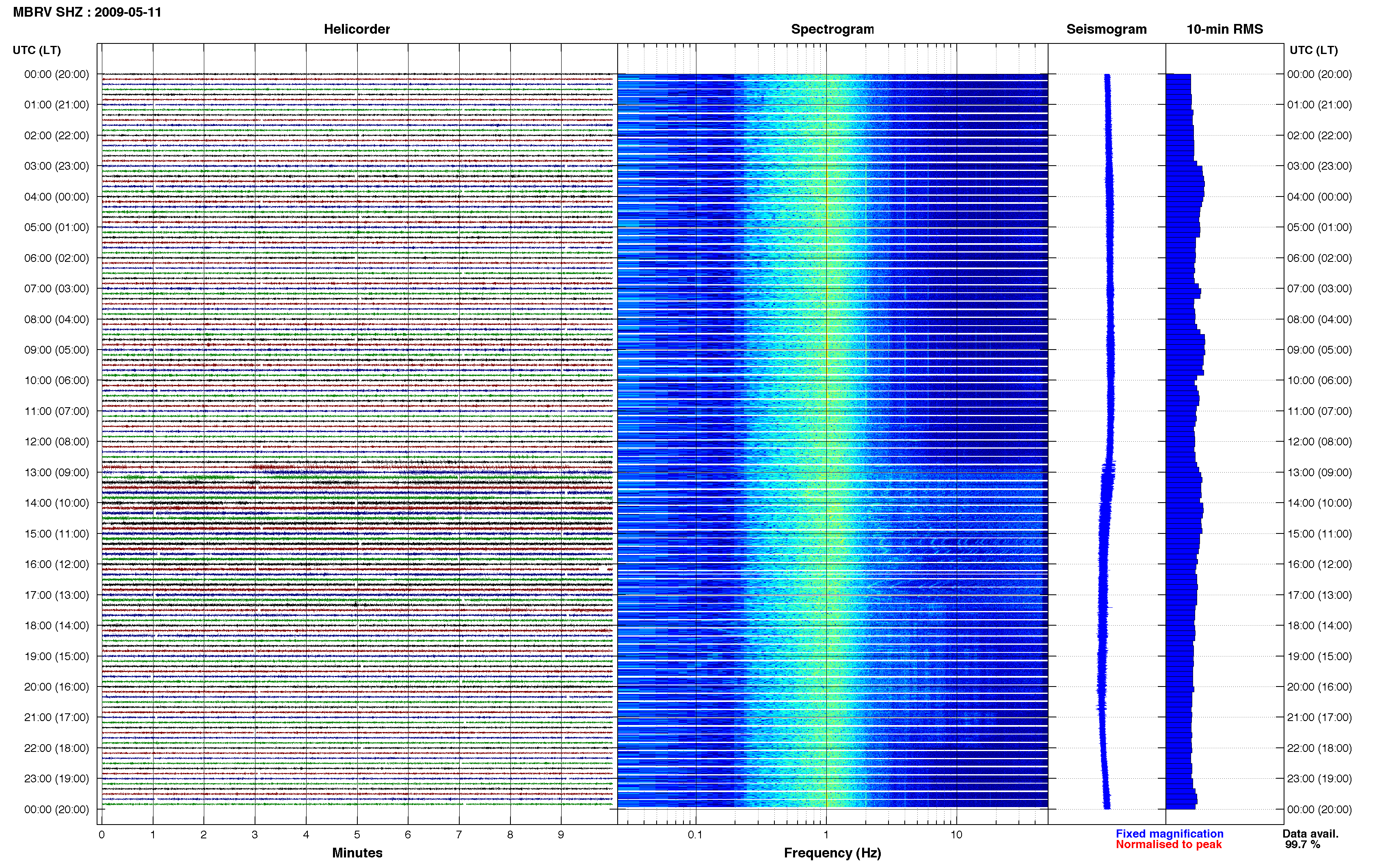Click the Data avail. label
The image size is (1388, 868).
click(1310, 833)
